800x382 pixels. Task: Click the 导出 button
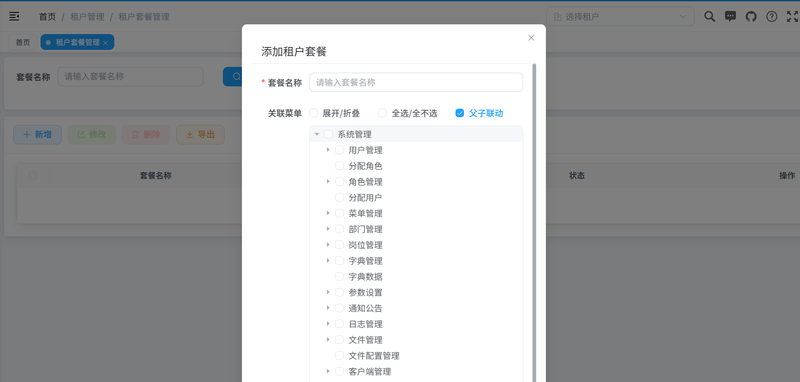[x=200, y=135]
